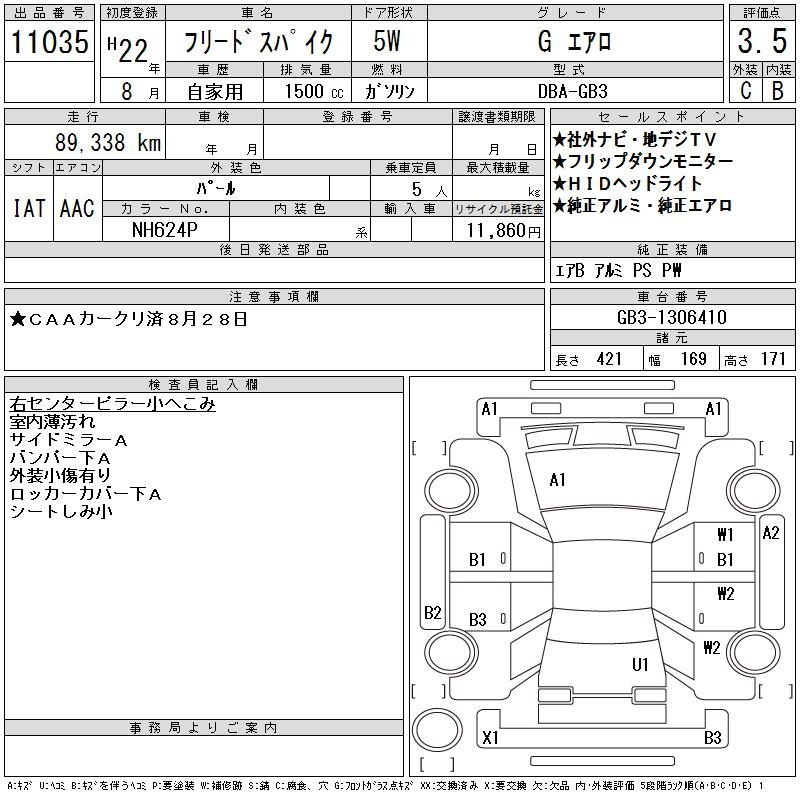Select the recycle deposit value 11,860円
The width and height of the screenshot is (800, 800).
[498, 230]
